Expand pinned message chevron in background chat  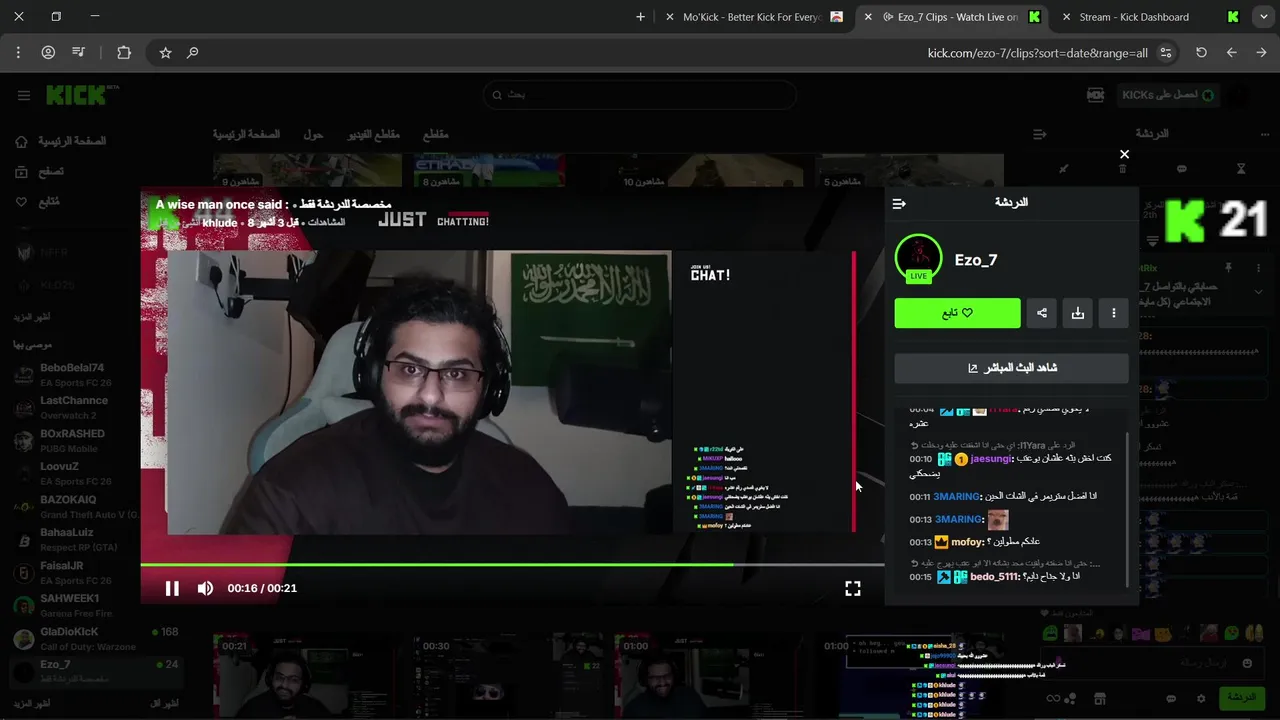1258,291
